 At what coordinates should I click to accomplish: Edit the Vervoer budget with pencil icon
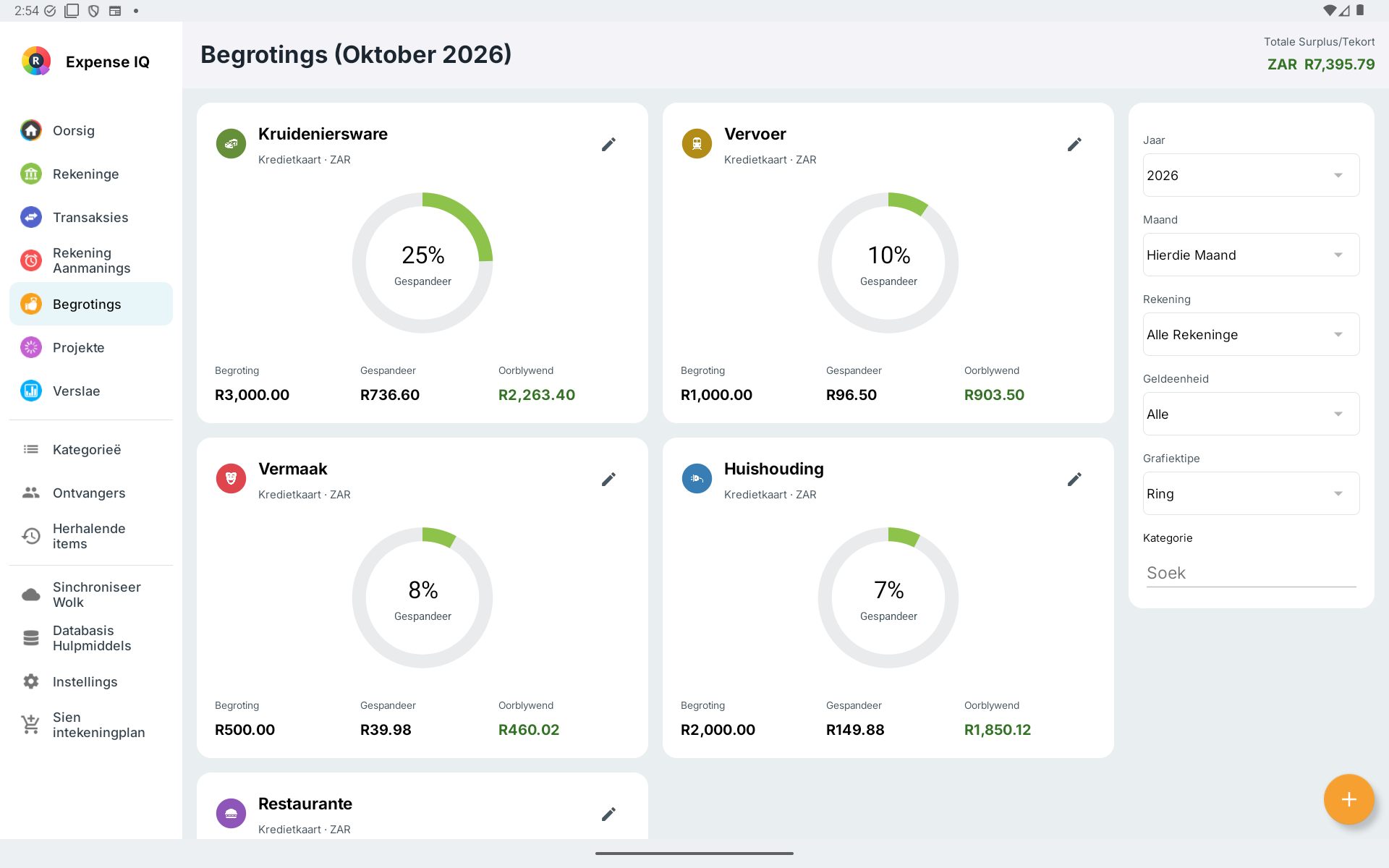pyautogui.click(x=1074, y=145)
